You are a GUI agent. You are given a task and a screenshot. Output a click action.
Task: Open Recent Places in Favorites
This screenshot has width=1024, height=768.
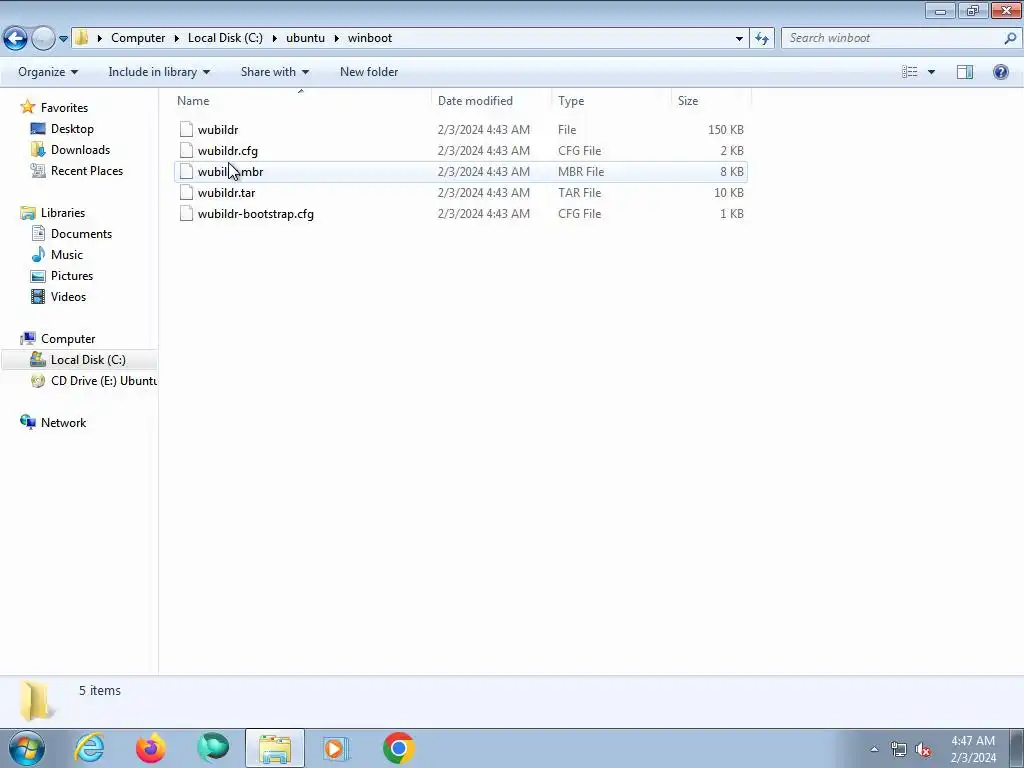click(87, 170)
